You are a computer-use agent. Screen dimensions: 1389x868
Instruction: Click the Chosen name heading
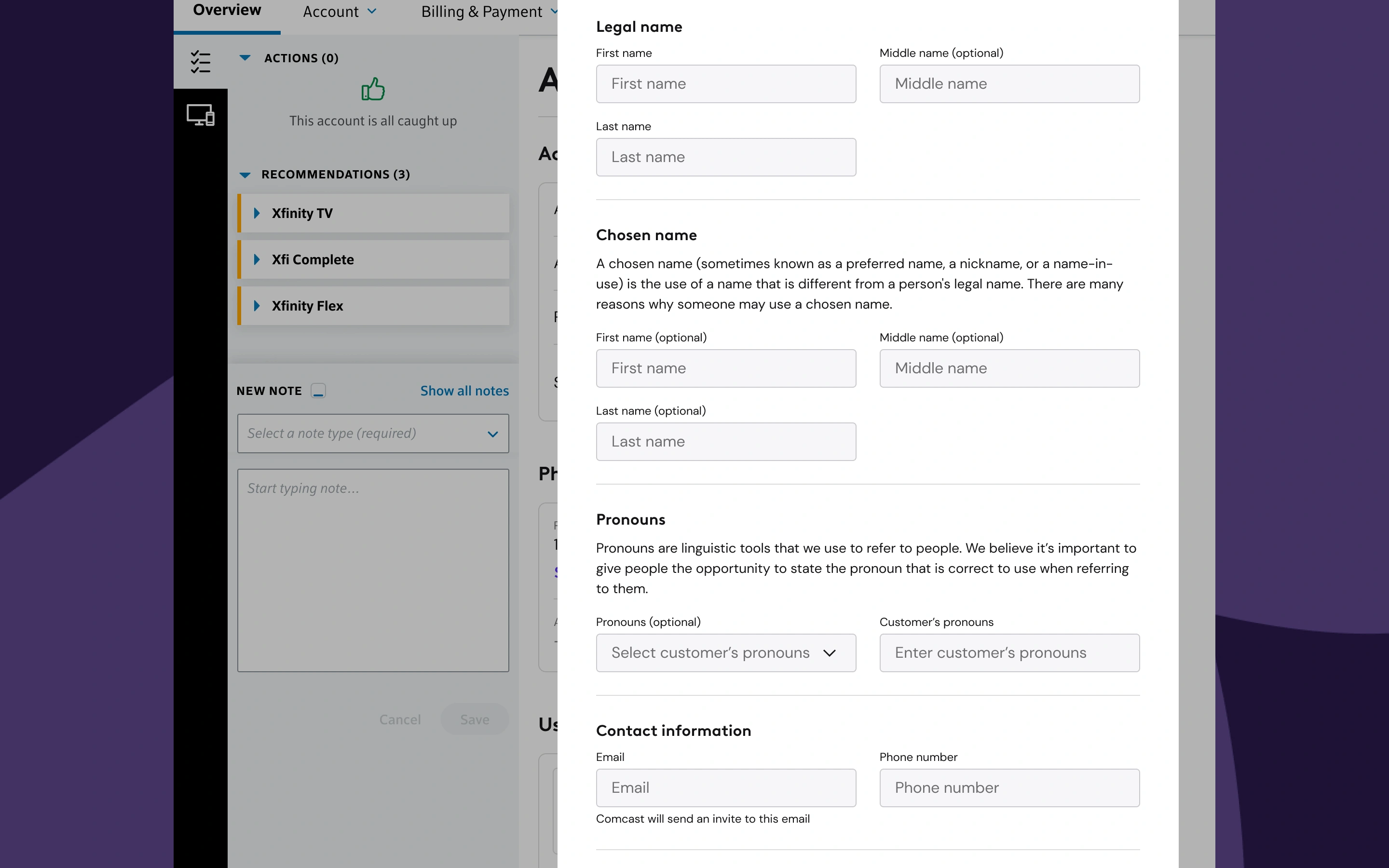(646, 235)
